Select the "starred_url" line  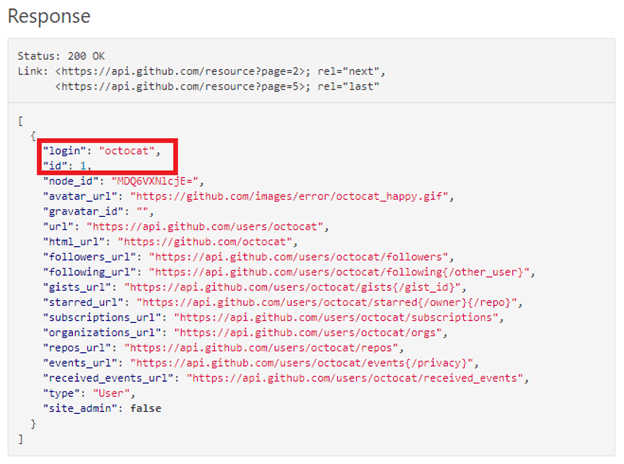click(283, 302)
